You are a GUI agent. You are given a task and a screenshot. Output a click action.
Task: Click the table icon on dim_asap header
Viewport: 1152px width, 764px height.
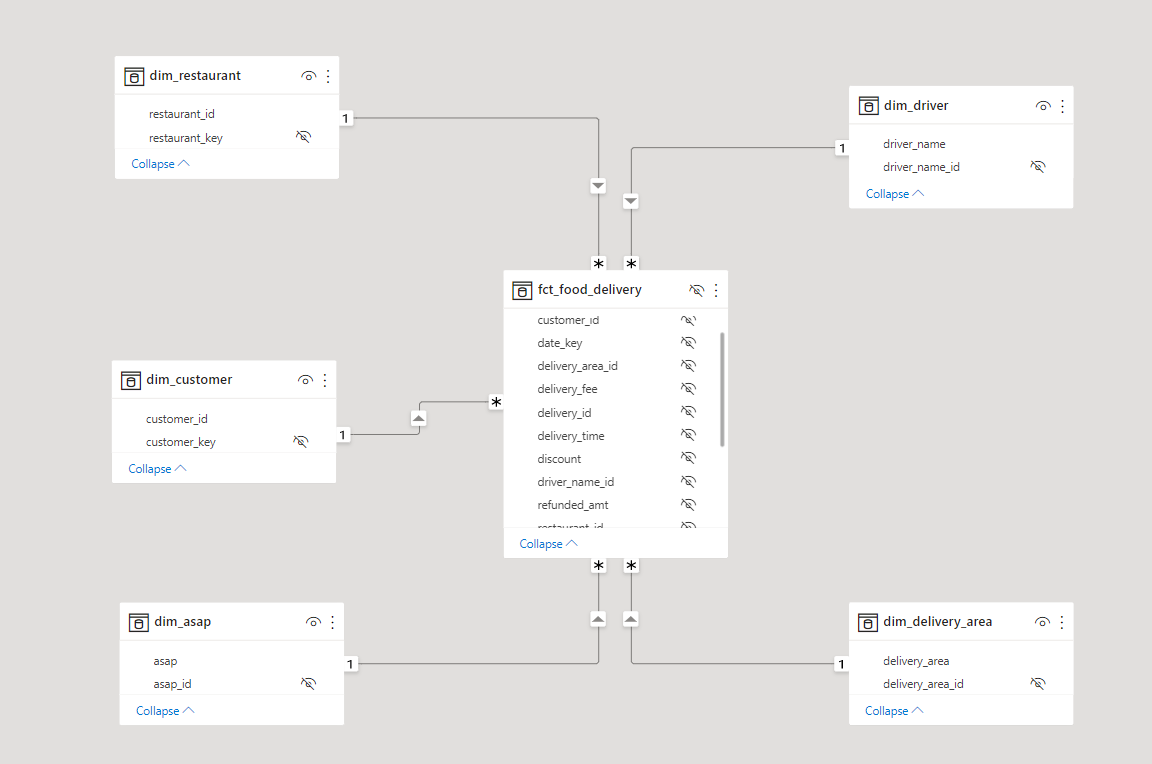(x=139, y=622)
